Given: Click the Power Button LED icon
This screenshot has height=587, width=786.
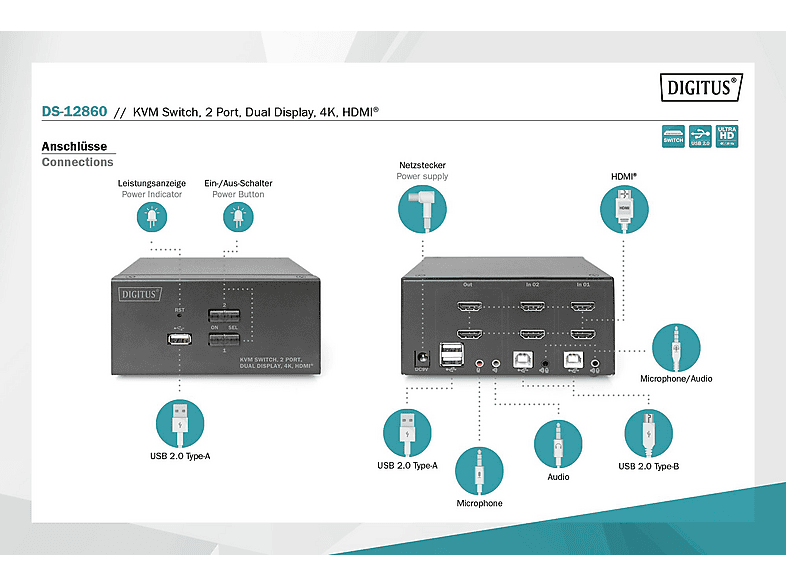Looking at the screenshot, I should 238,217.
